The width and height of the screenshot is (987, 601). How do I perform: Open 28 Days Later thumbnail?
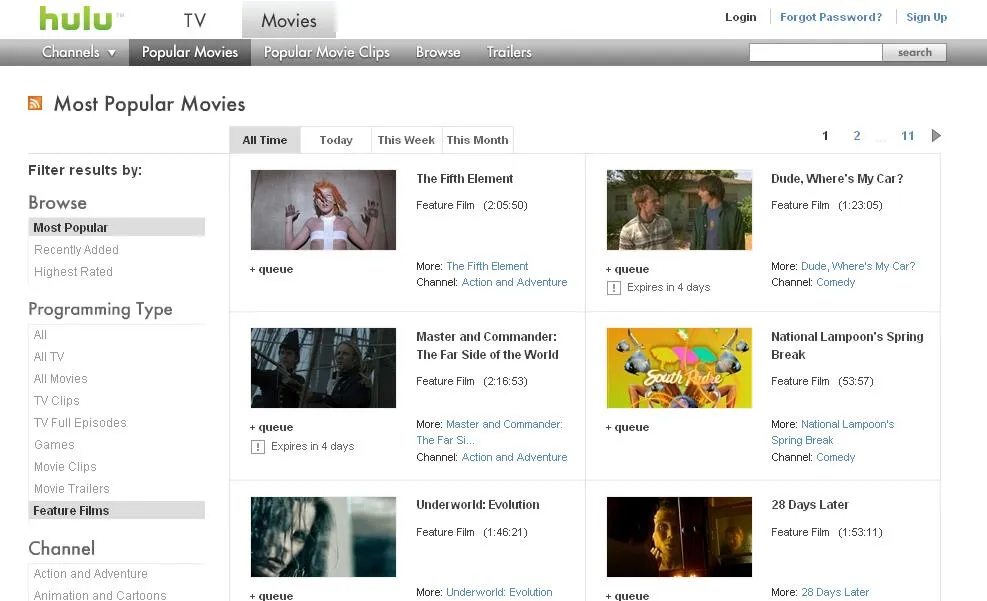(x=679, y=537)
